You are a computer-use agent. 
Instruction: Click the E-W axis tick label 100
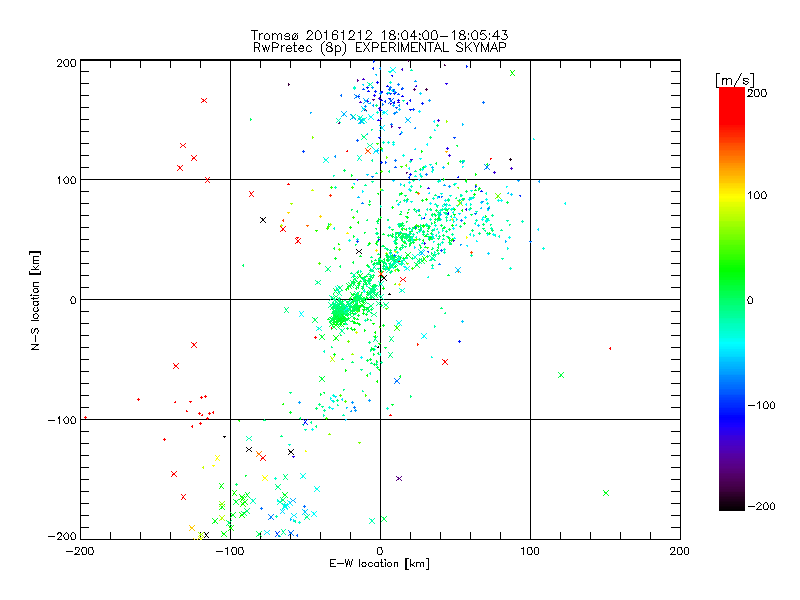(x=530, y=551)
